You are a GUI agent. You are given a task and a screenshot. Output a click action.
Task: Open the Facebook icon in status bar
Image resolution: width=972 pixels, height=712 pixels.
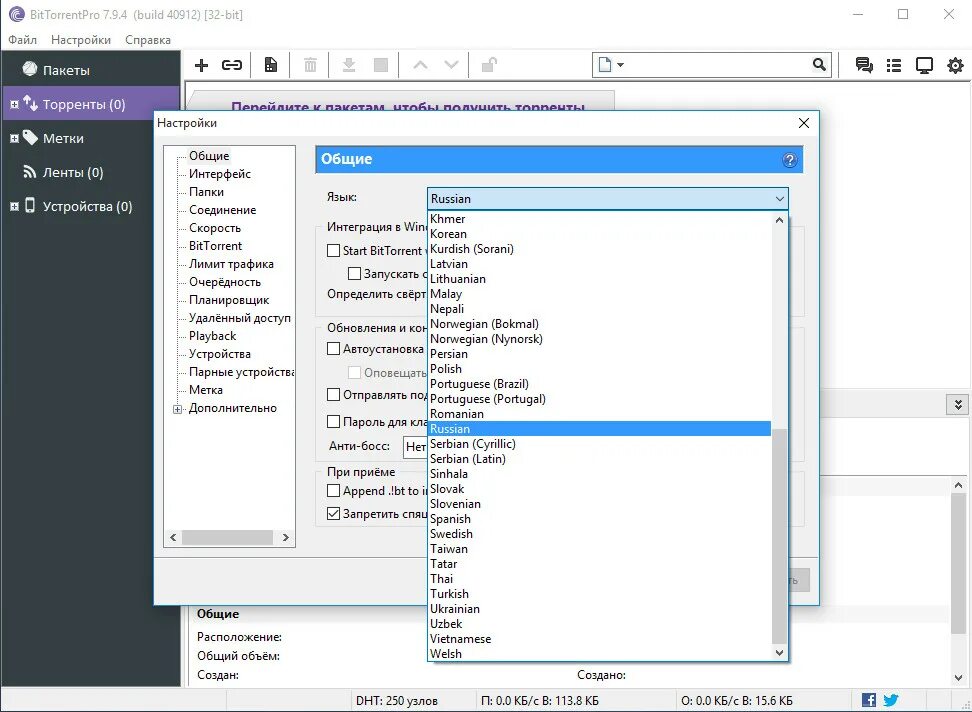coord(869,700)
